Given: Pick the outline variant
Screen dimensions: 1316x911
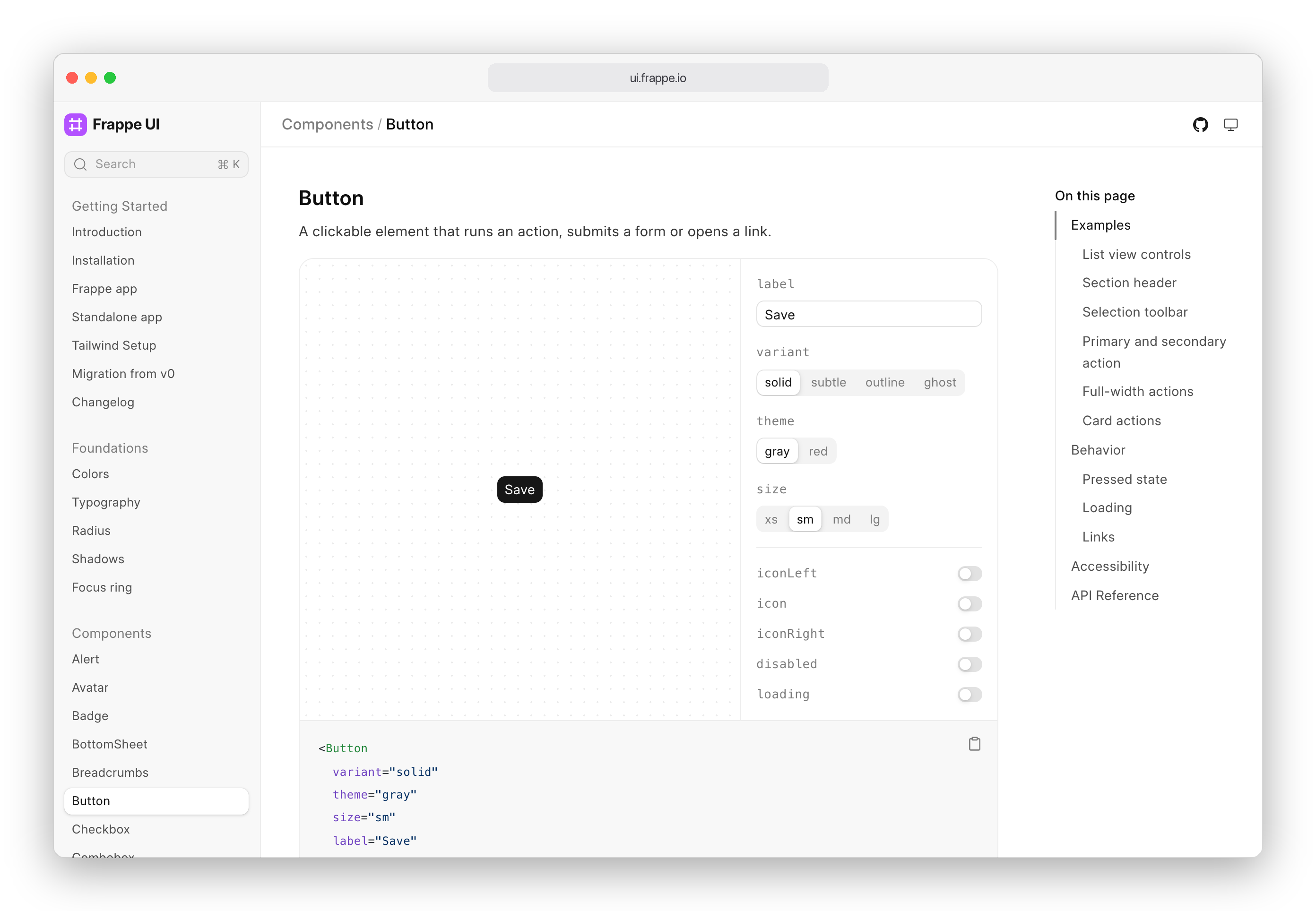Looking at the screenshot, I should coord(884,382).
